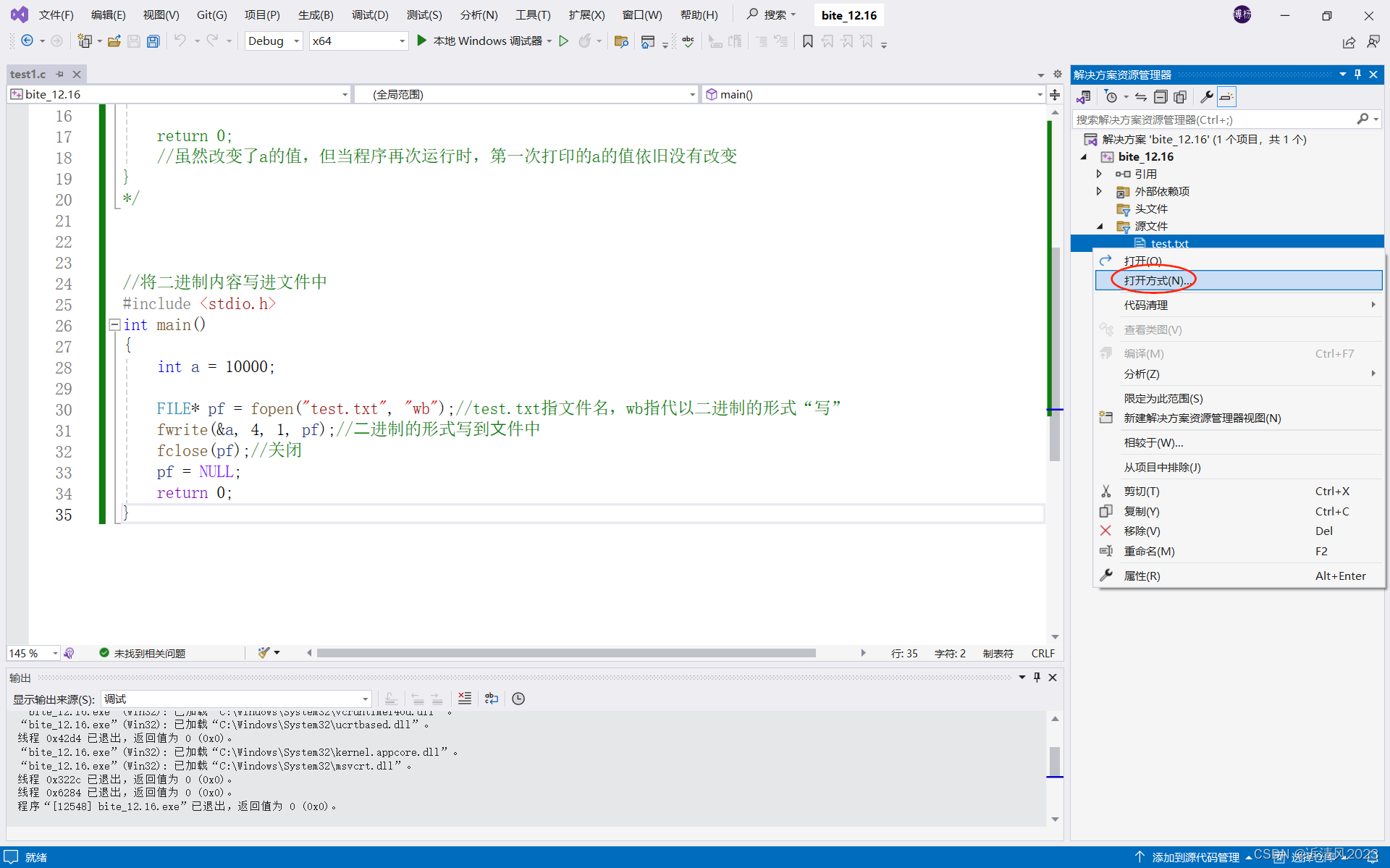Open the 调试(D) menu
This screenshot has width=1390, height=868.
370,14
